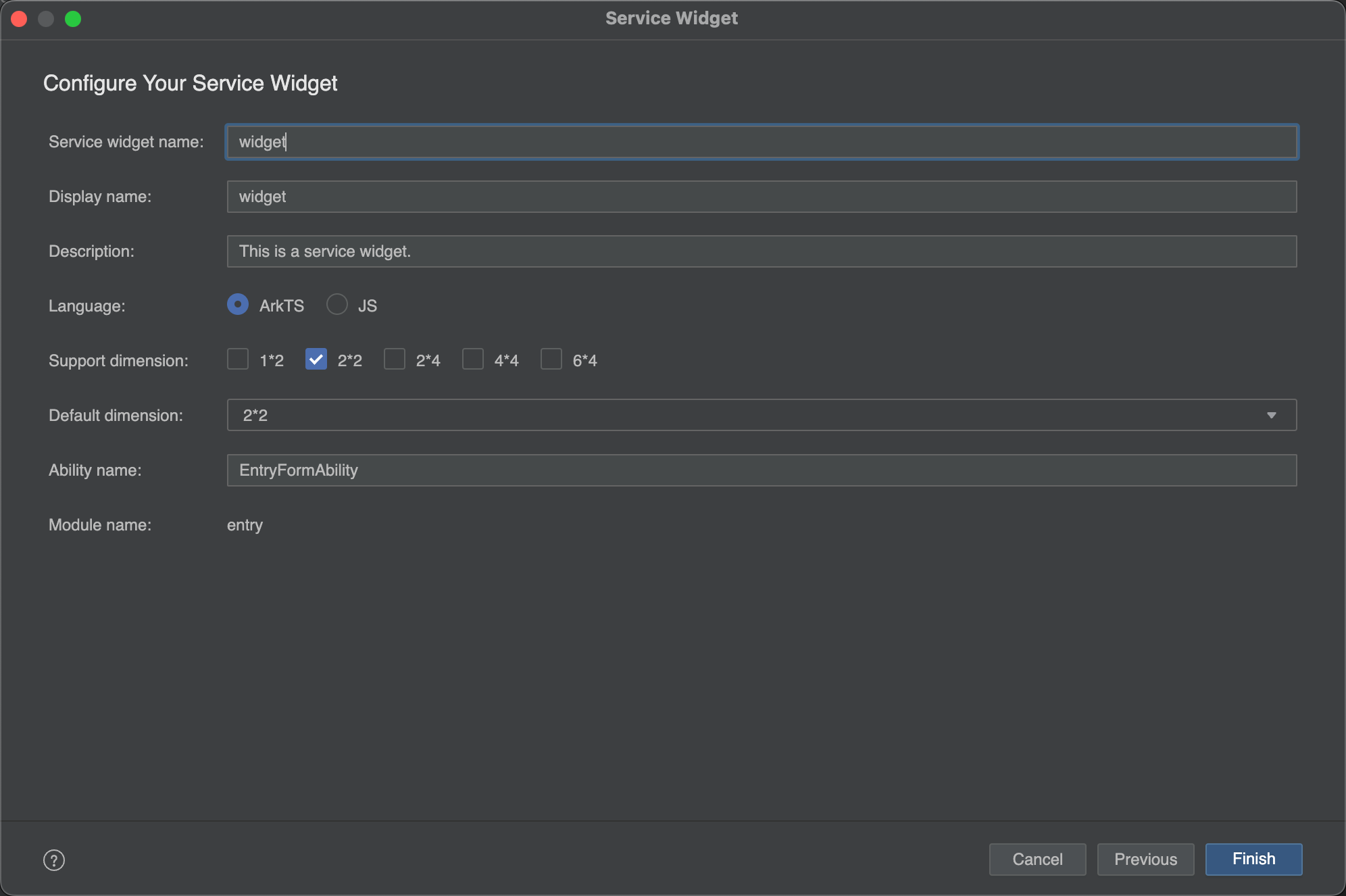Click the red close window button

pos(19,18)
